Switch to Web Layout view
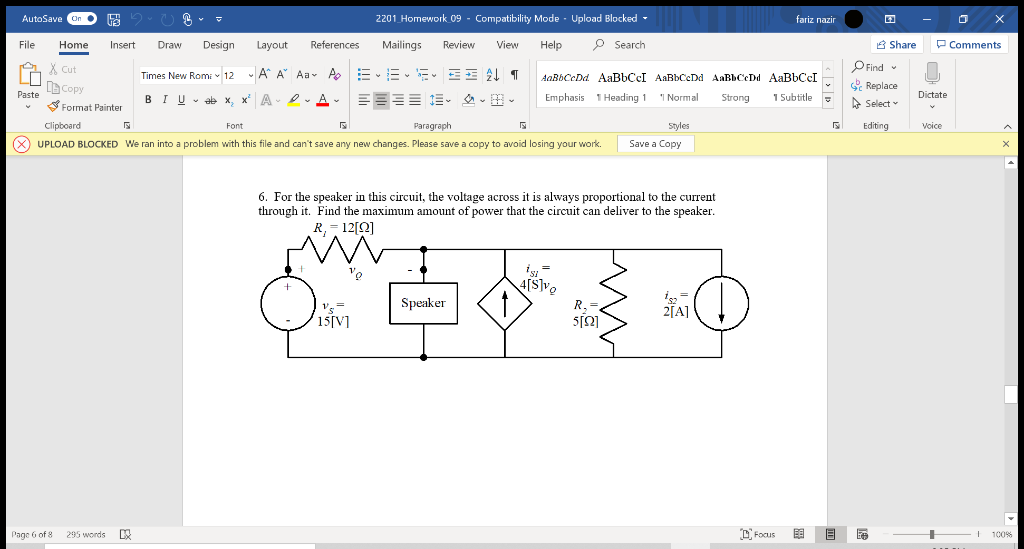Image resolution: width=1024 pixels, height=549 pixels. pos(862,534)
